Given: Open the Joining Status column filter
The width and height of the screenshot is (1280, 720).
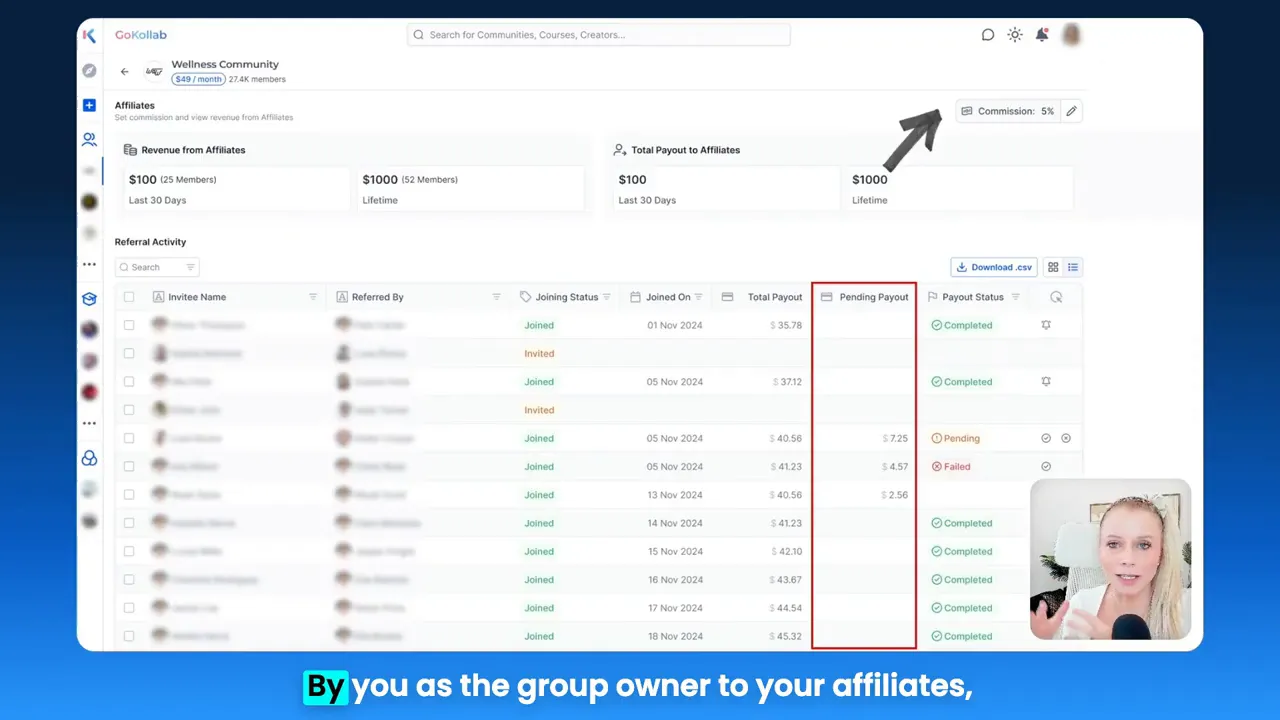Looking at the screenshot, I should click(x=606, y=297).
